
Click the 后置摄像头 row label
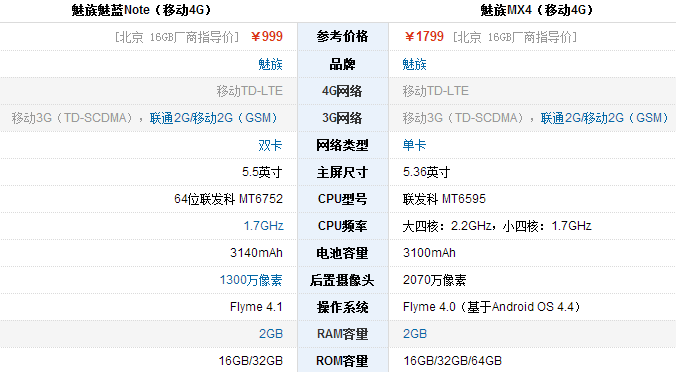[342, 280]
